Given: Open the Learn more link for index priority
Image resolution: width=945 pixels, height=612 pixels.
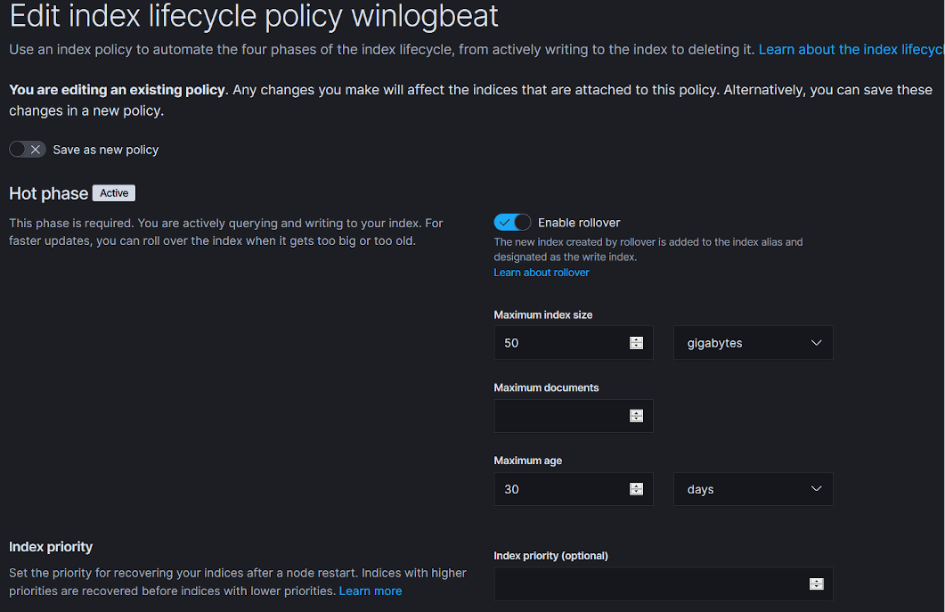Looking at the screenshot, I should pyautogui.click(x=370, y=591).
